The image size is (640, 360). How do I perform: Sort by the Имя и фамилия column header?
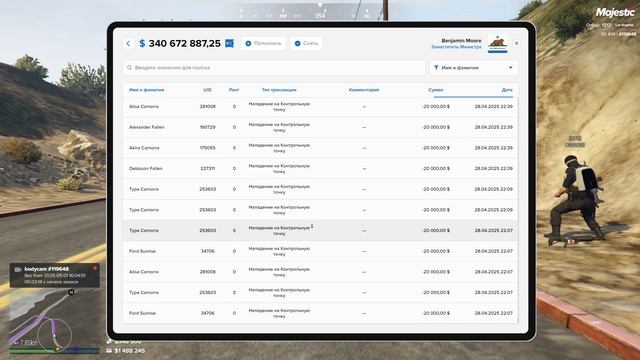click(x=147, y=90)
